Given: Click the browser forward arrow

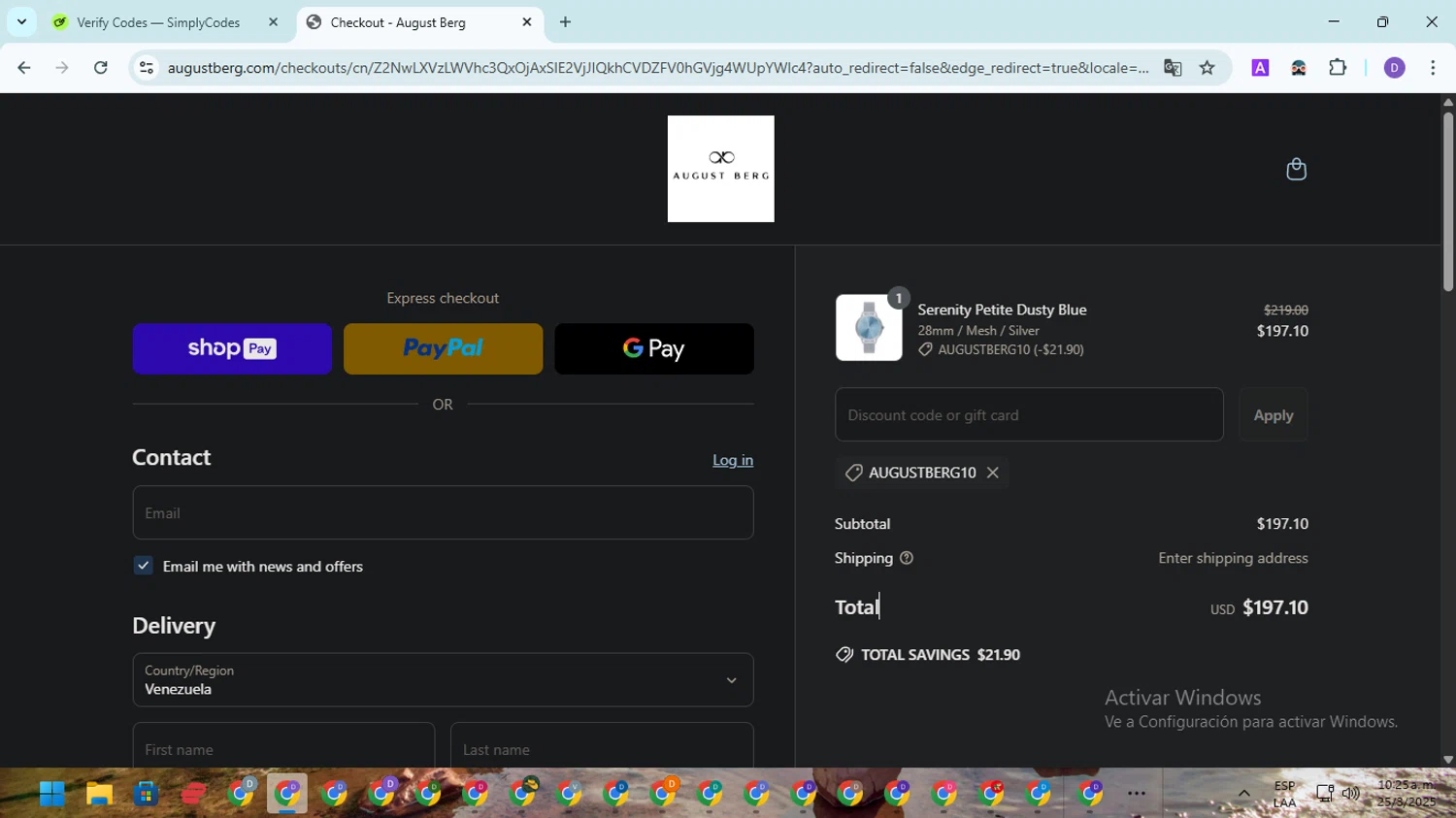Looking at the screenshot, I should pyautogui.click(x=62, y=68).
